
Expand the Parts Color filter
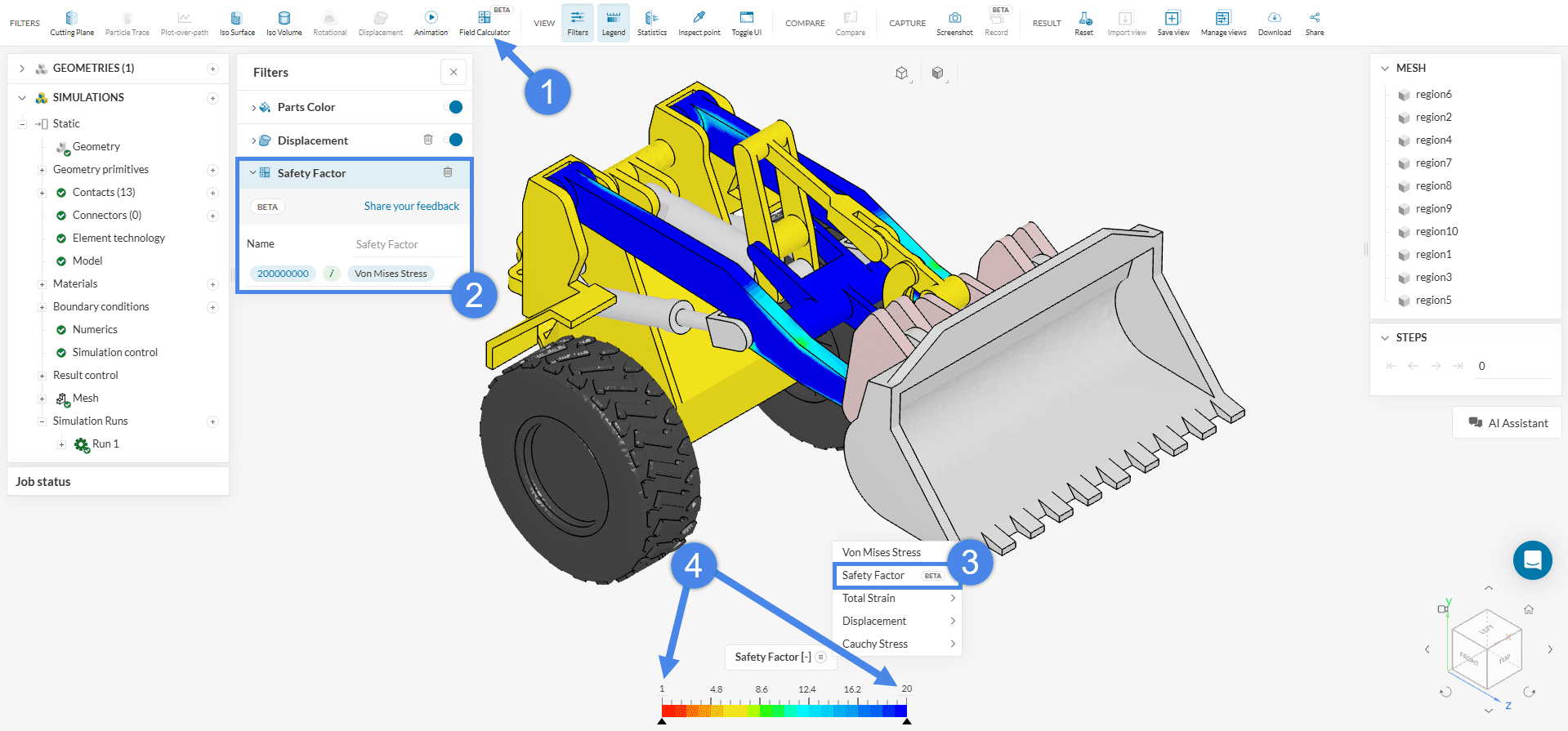(254, 108)
